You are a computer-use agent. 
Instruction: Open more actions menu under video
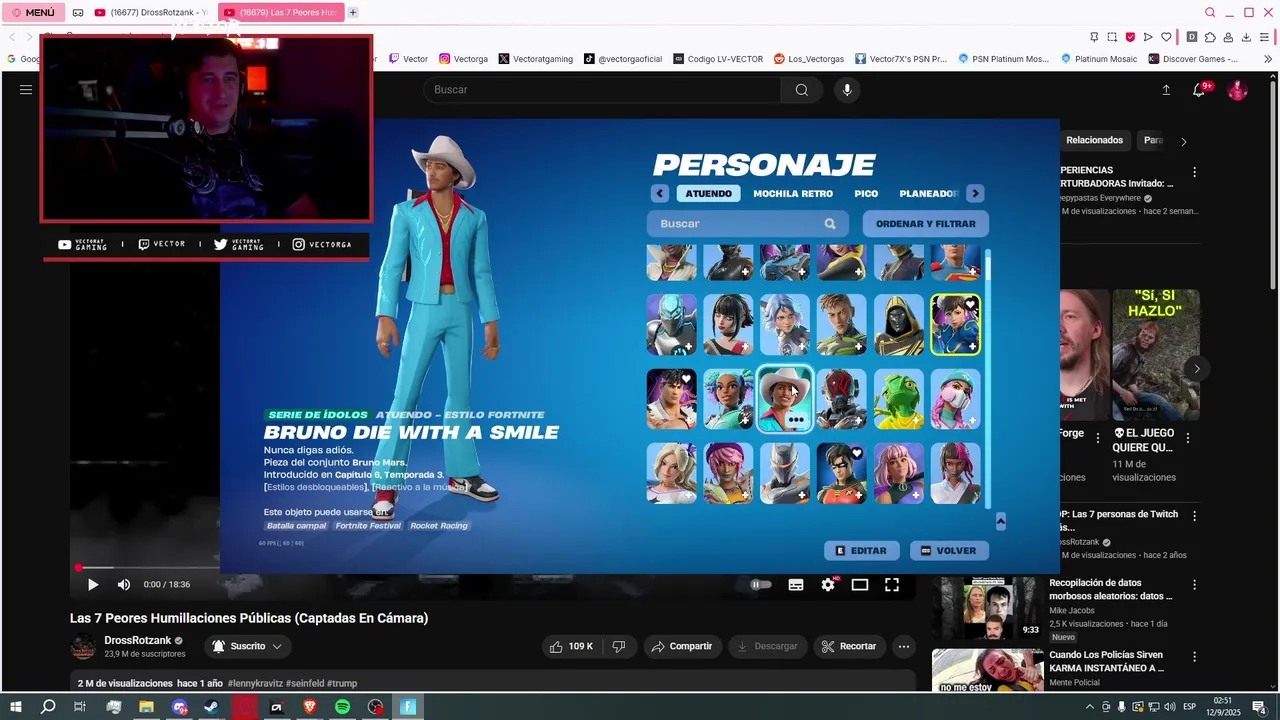904,647
